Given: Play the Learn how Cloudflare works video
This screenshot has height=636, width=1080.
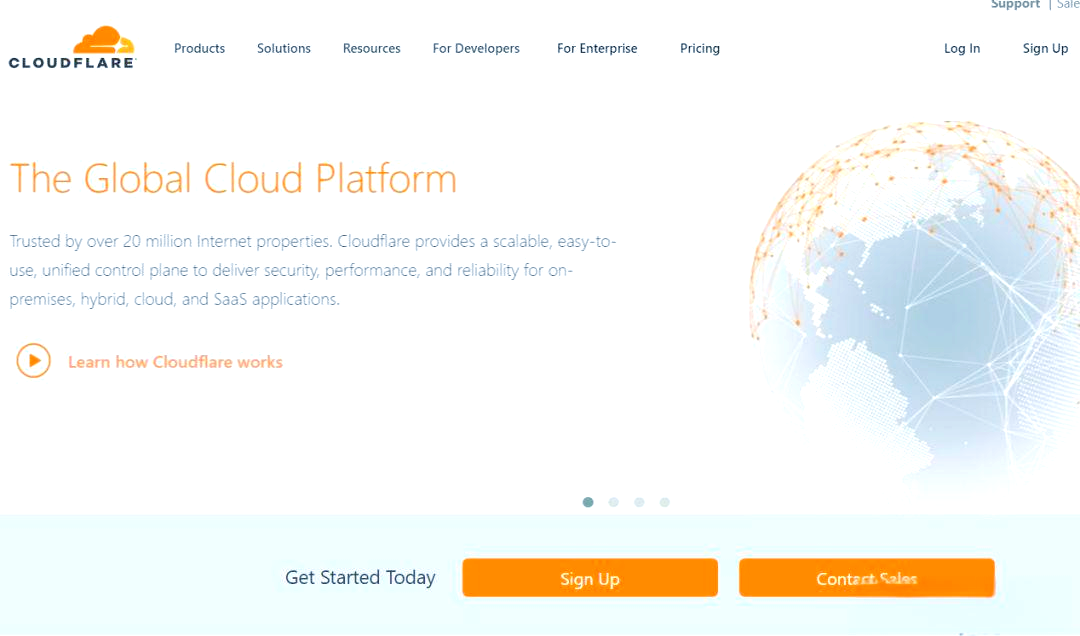Looking at the screenshot, I should (x=34, y=360).
